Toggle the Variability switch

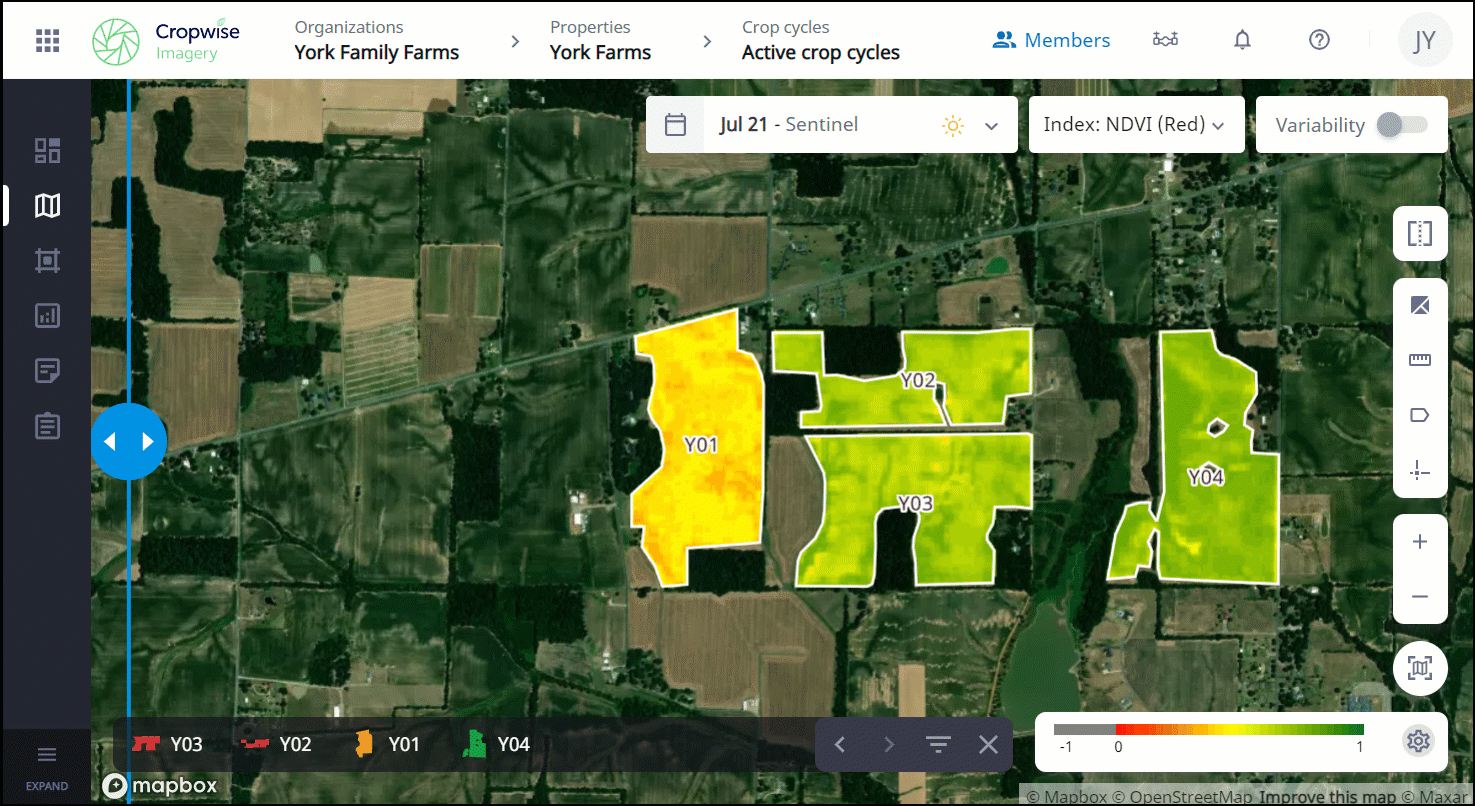pos(1401,125)
